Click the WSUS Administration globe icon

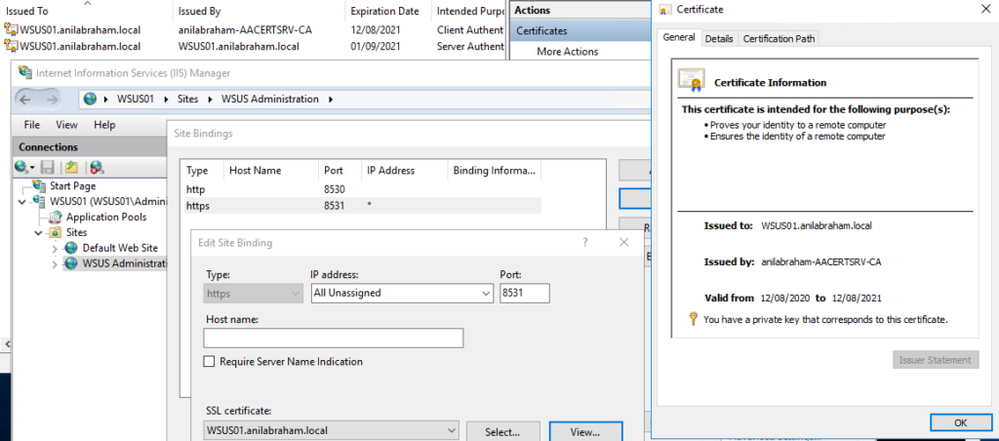pyautogui.click(x=71, y=263)
